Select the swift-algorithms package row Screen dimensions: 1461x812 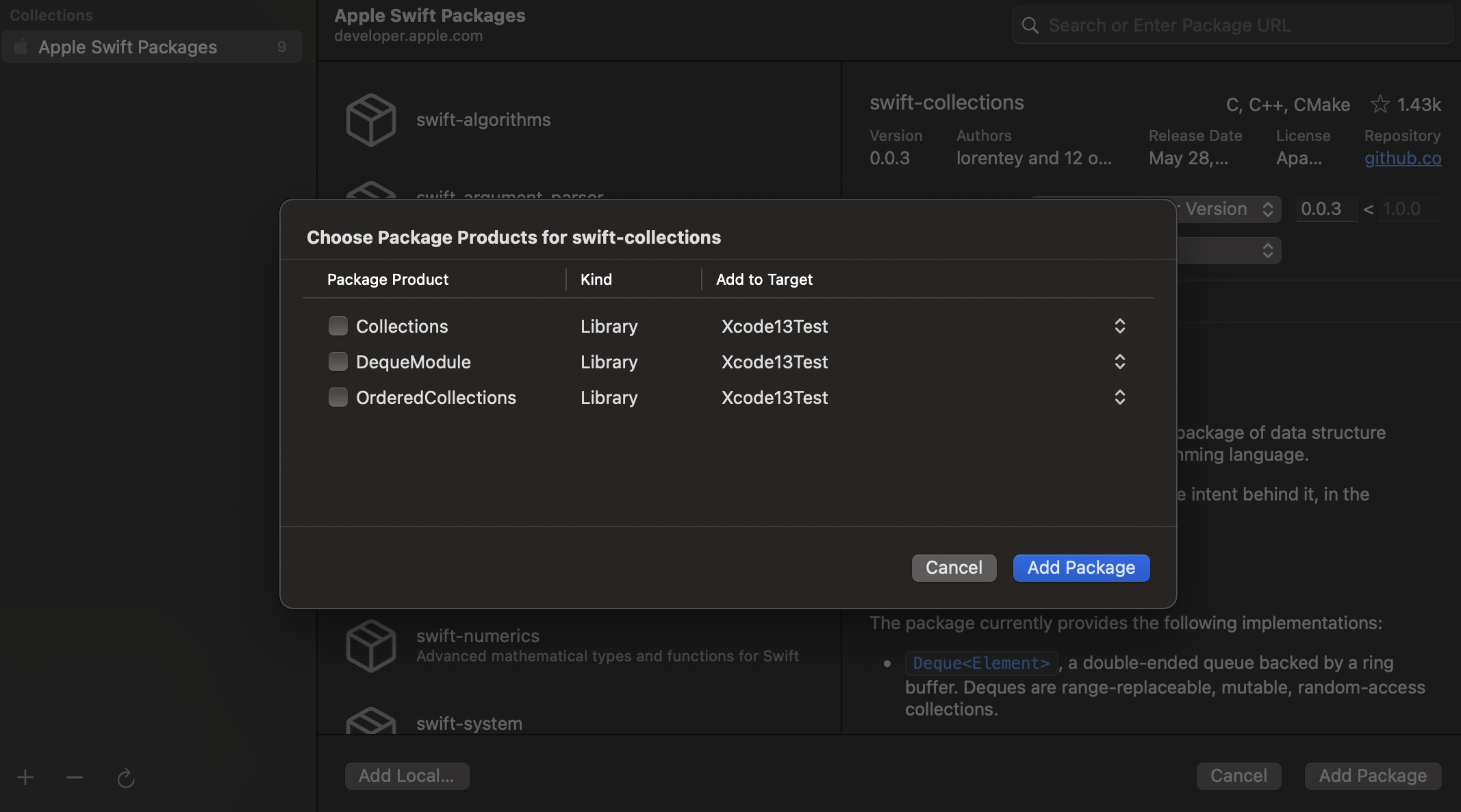(579, 120)
